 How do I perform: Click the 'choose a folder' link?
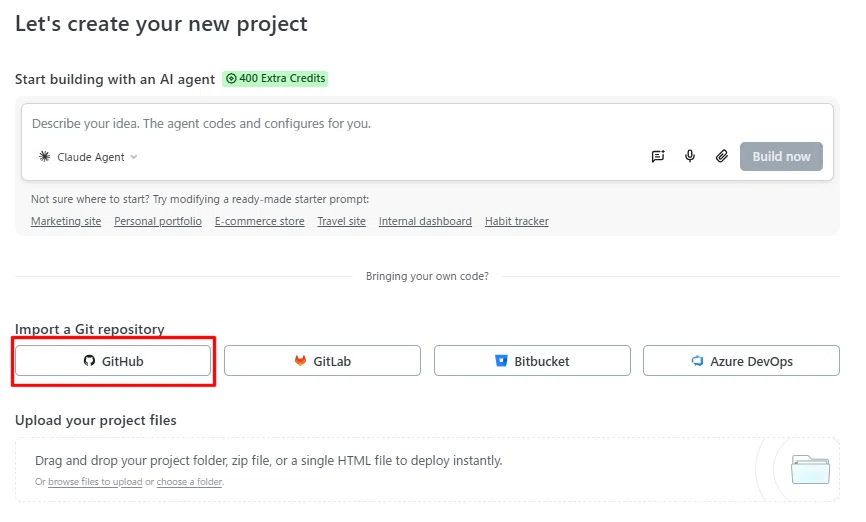pos(189,482)
